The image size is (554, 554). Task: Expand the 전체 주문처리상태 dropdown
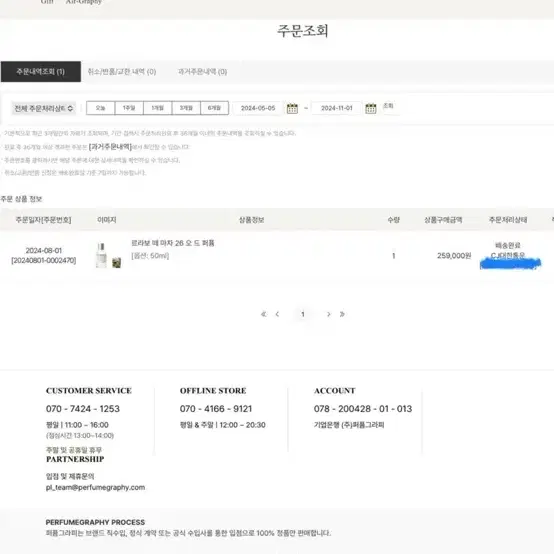pyautogui.click(x=43, y=108)
